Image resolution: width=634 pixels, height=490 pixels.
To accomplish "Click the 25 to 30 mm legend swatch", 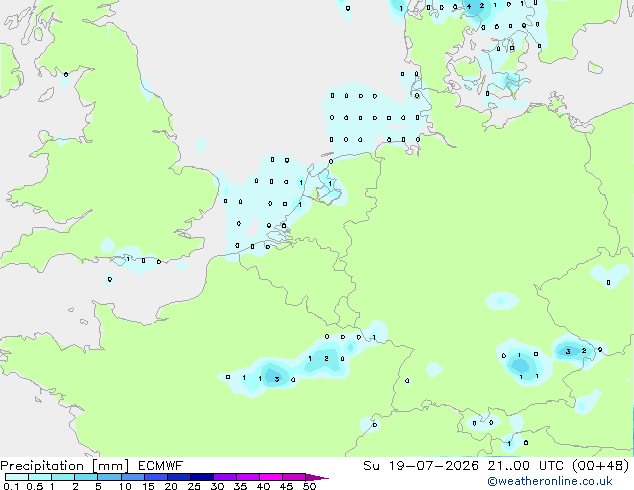I will coord(201,477).
